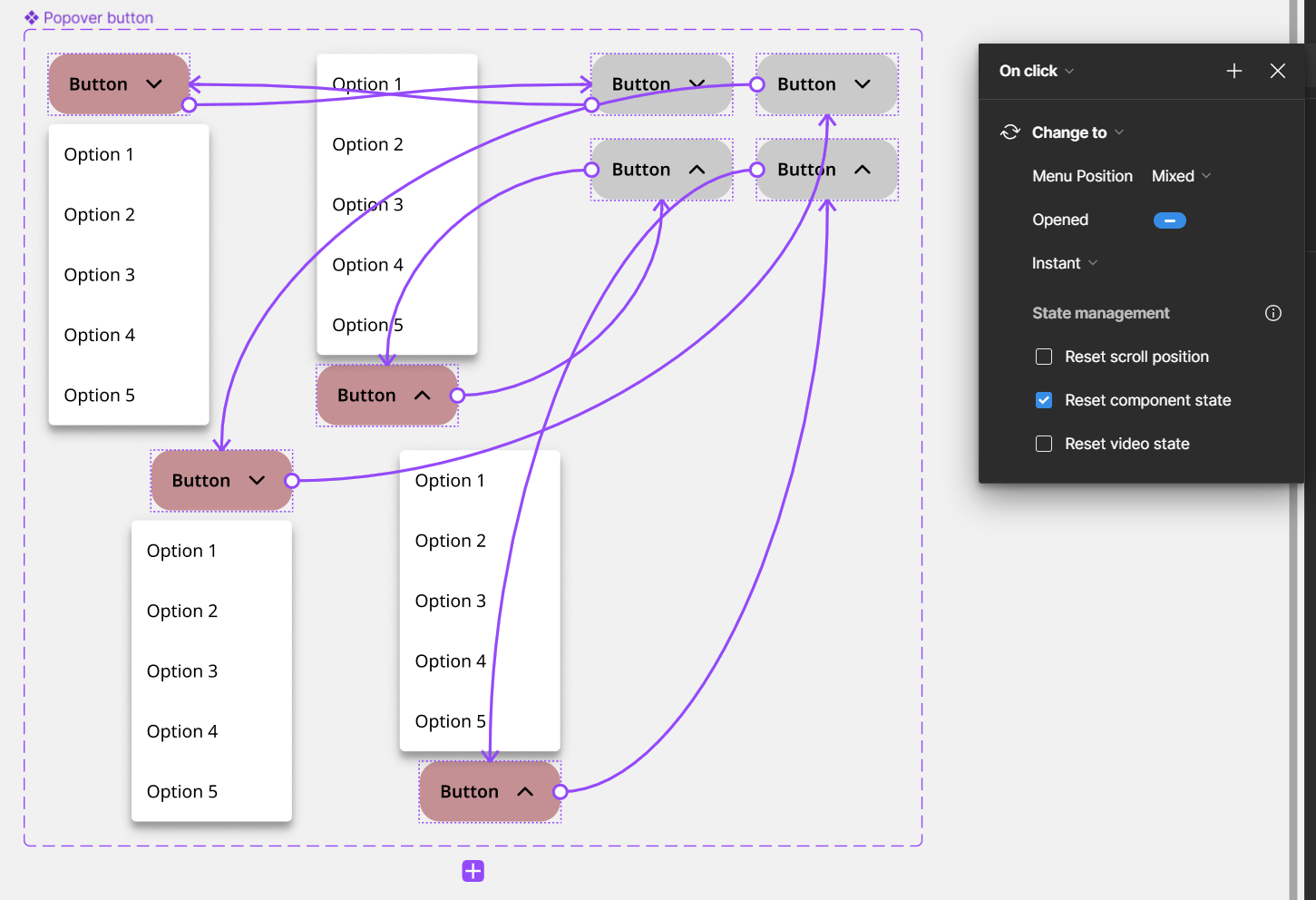1316x900 pixels.
Task: Select the pink Button below the fourth options menu
Action: click(490, 792)
